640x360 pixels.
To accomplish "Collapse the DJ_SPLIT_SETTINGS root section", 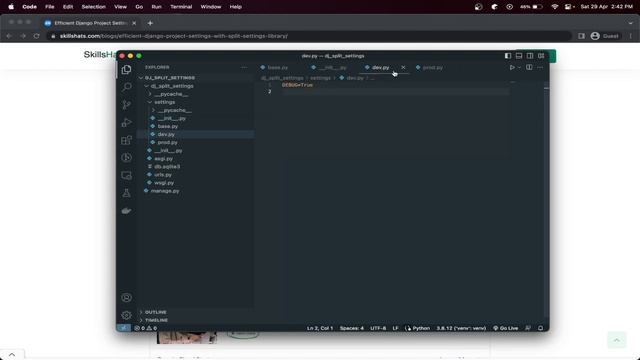I will [141, 78].
